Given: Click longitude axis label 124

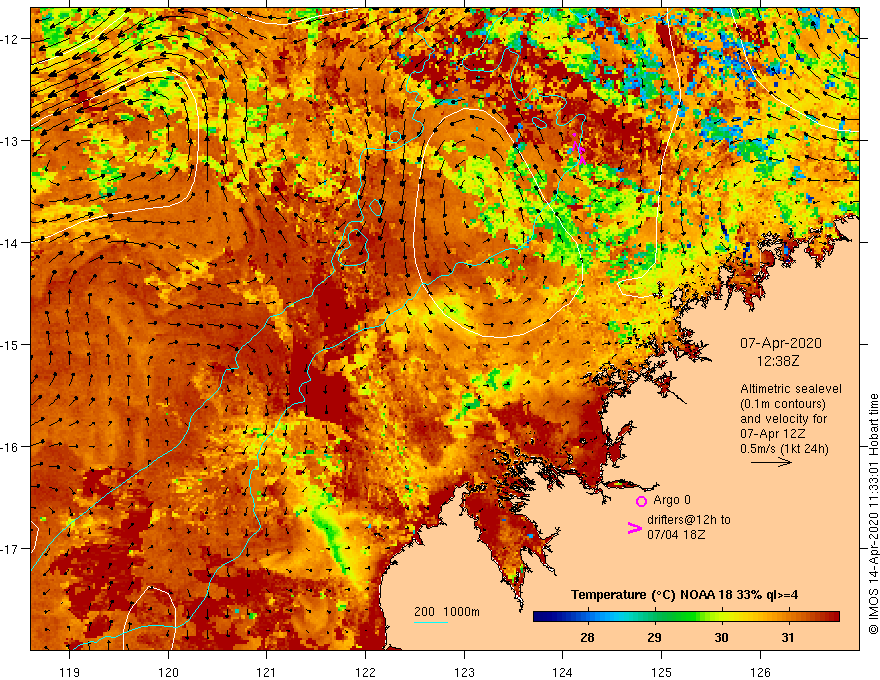Looking at the screenshot, I should click(563, 672).
